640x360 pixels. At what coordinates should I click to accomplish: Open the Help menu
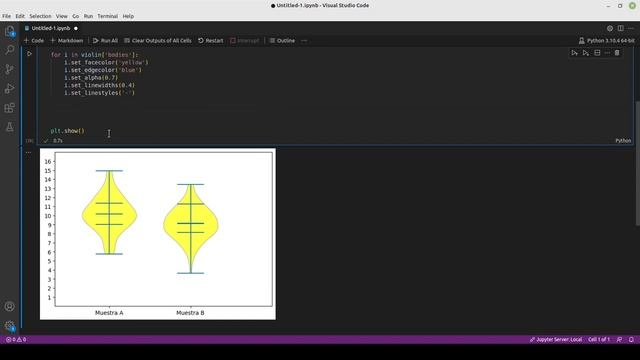tap(128, 16)
